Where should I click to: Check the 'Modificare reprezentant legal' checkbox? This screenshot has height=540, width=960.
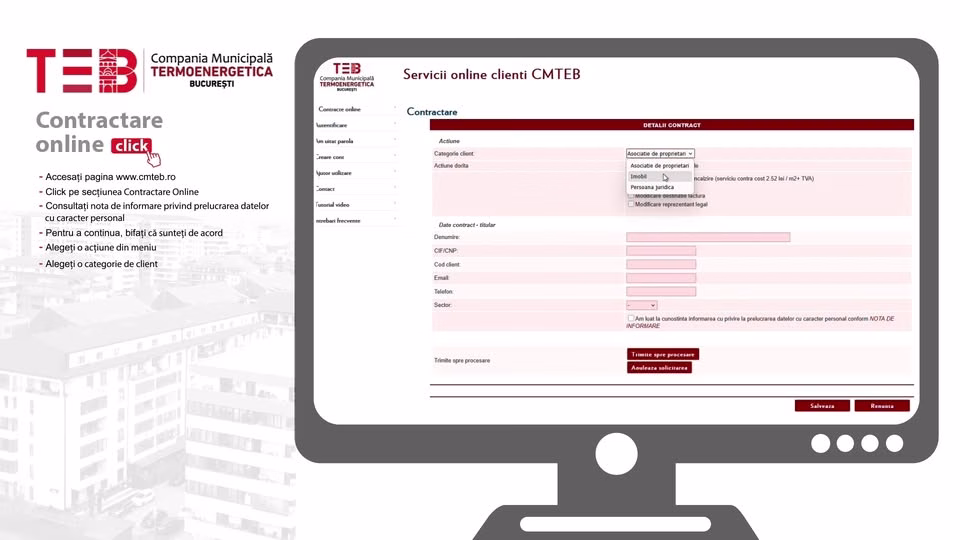pos(631,204)
